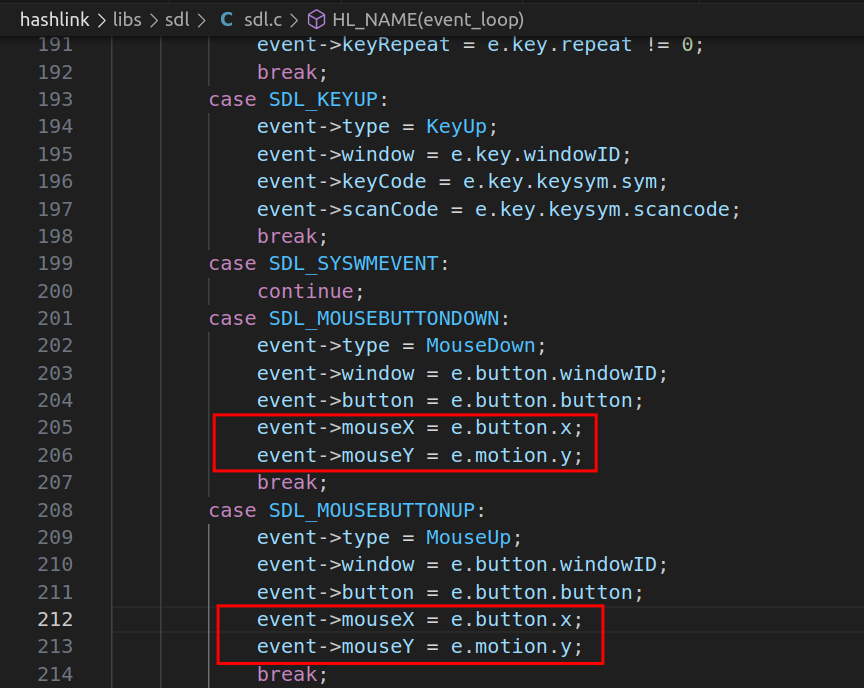Viewport: 864px width, 688px height.
Task: Click the break statement on line 214
Action: (x=287, y=674)
